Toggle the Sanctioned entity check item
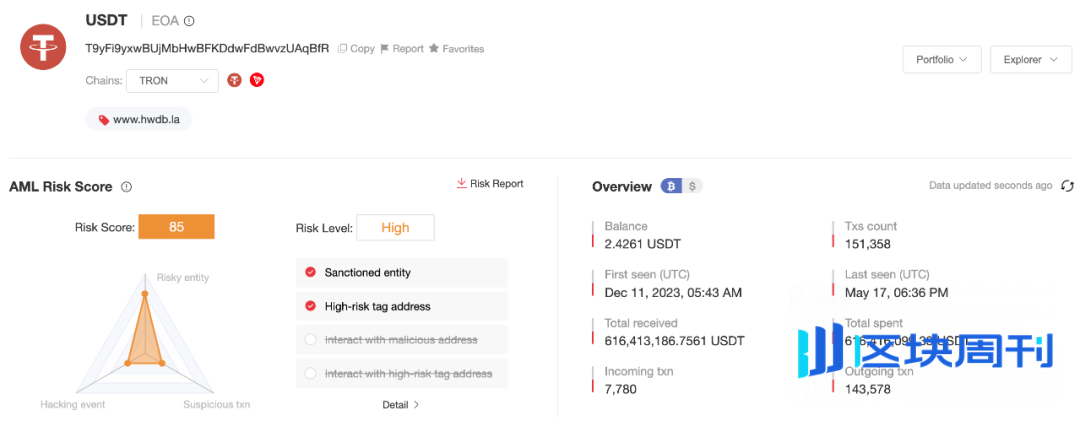1080x421 pixels. click(402, 272)
